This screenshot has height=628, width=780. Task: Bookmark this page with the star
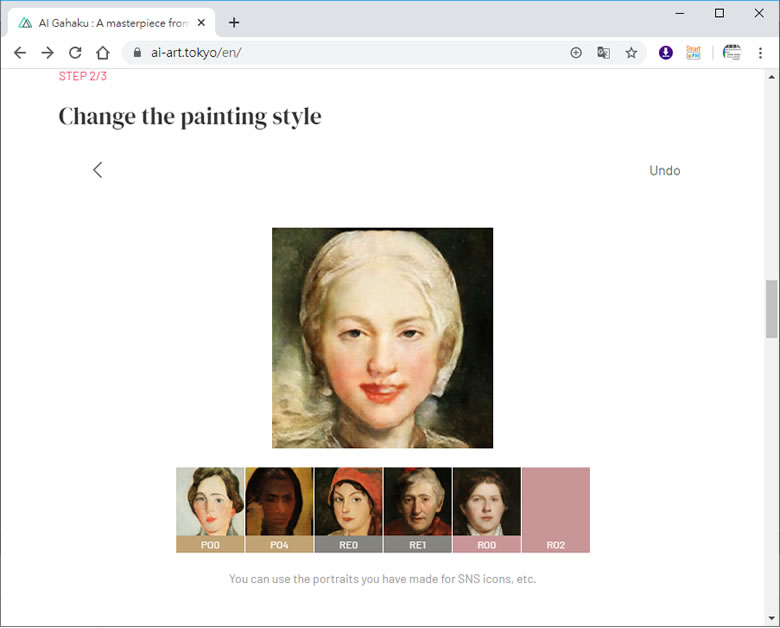pos(631,53)
